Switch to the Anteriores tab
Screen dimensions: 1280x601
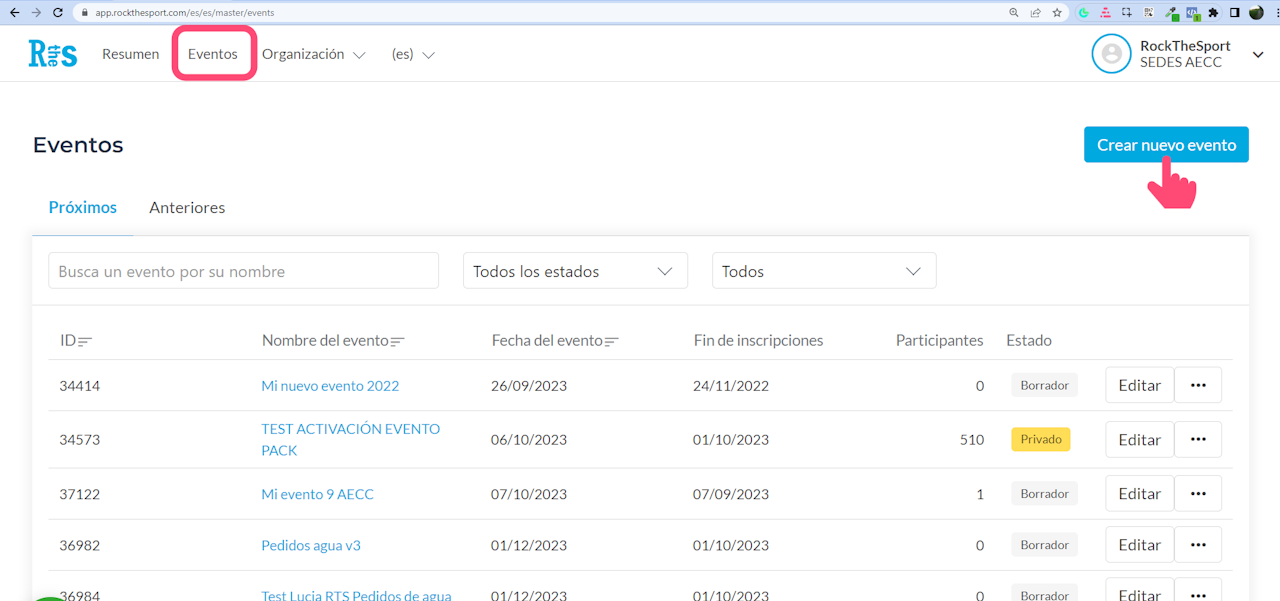click(187, 208)
